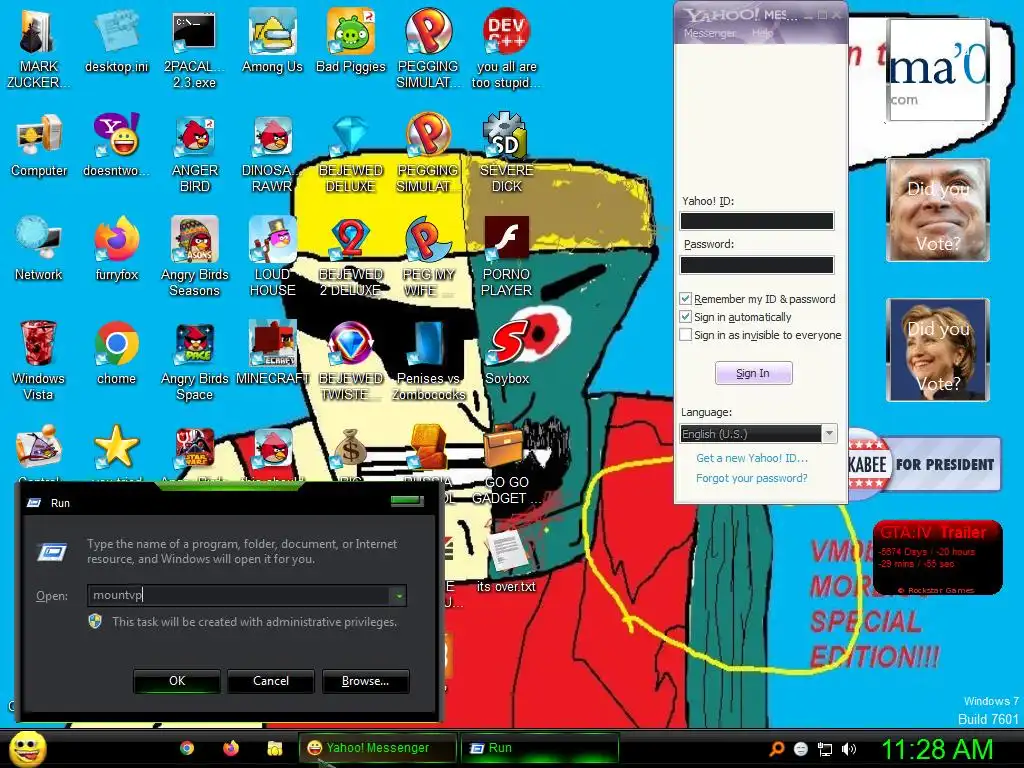The height and width of the screenshot is (768, 1024).
Task: Select the chome Chrome desktop icon
Action: [x=116, y=353]
